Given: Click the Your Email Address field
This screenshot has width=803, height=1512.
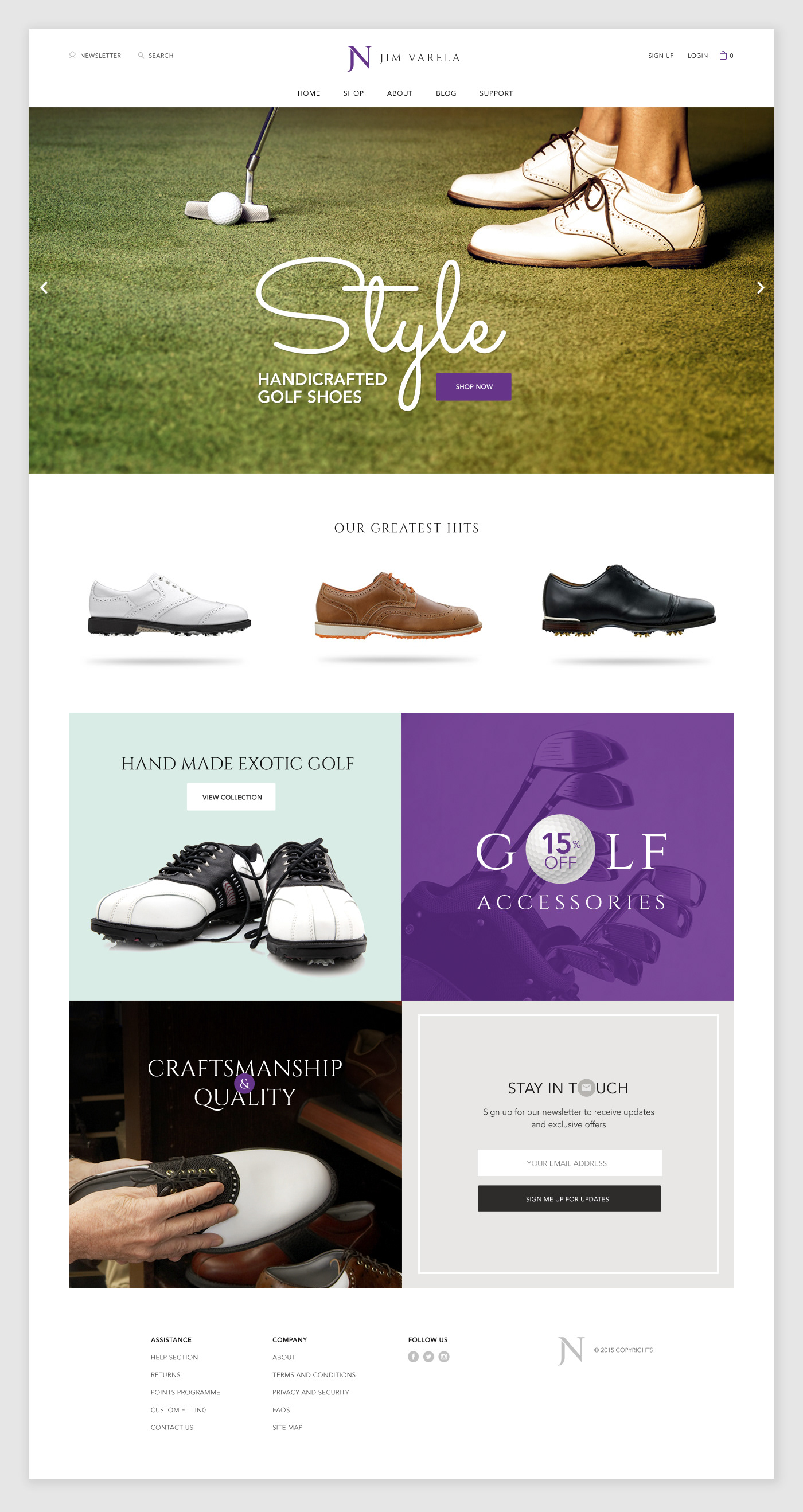Looking at the screenshot, I should pyautogui.click(x=570, y=1163).
